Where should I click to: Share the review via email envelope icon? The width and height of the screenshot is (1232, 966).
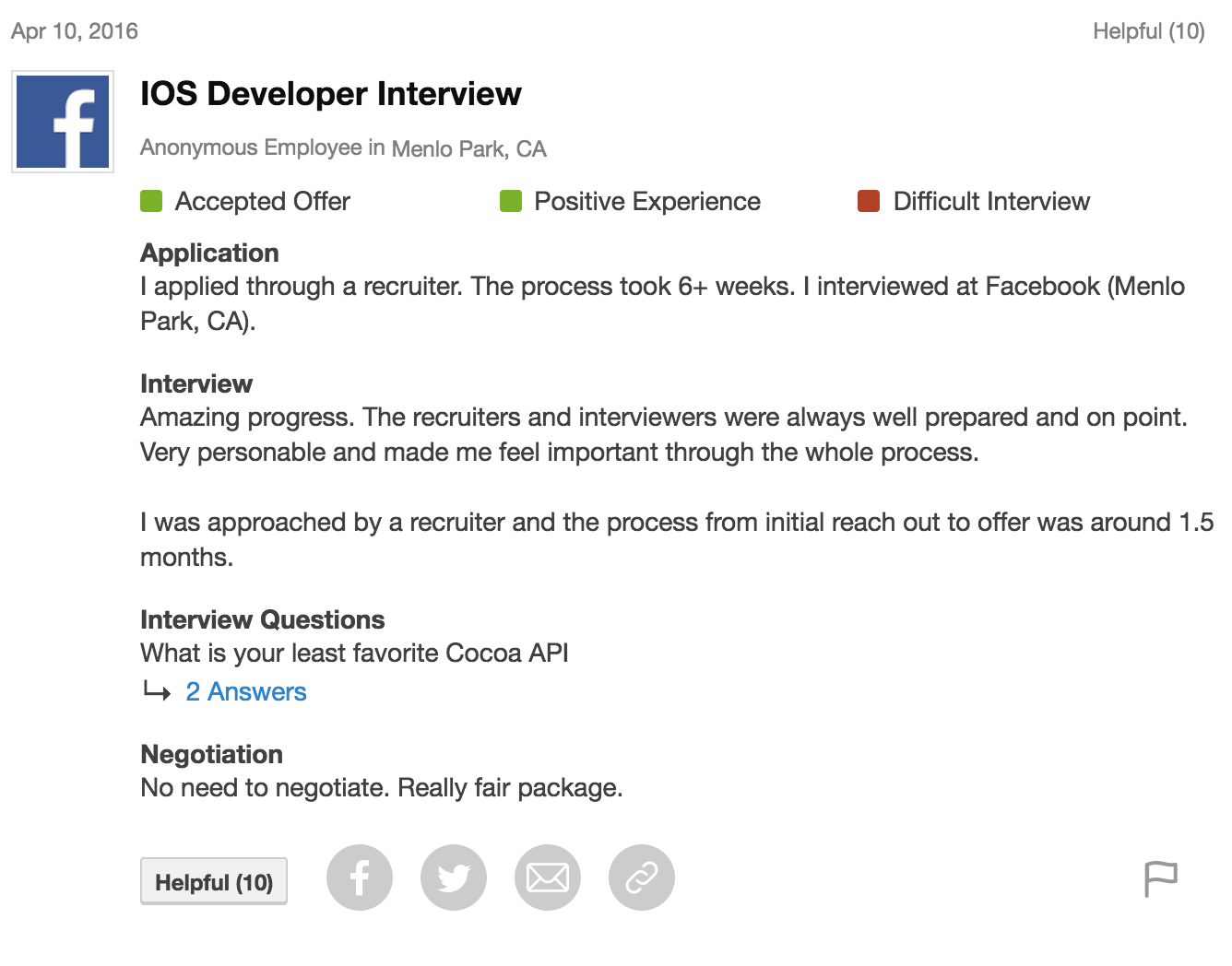coord(548,878)
